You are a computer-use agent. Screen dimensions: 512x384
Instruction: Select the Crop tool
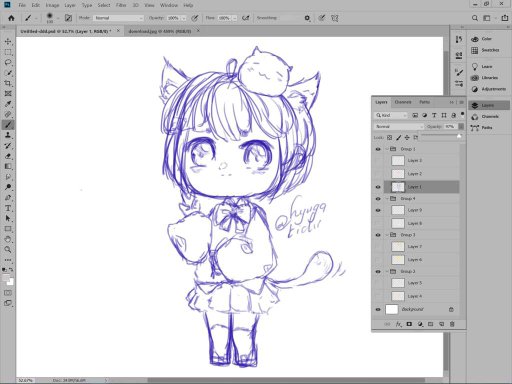[8, 83]
